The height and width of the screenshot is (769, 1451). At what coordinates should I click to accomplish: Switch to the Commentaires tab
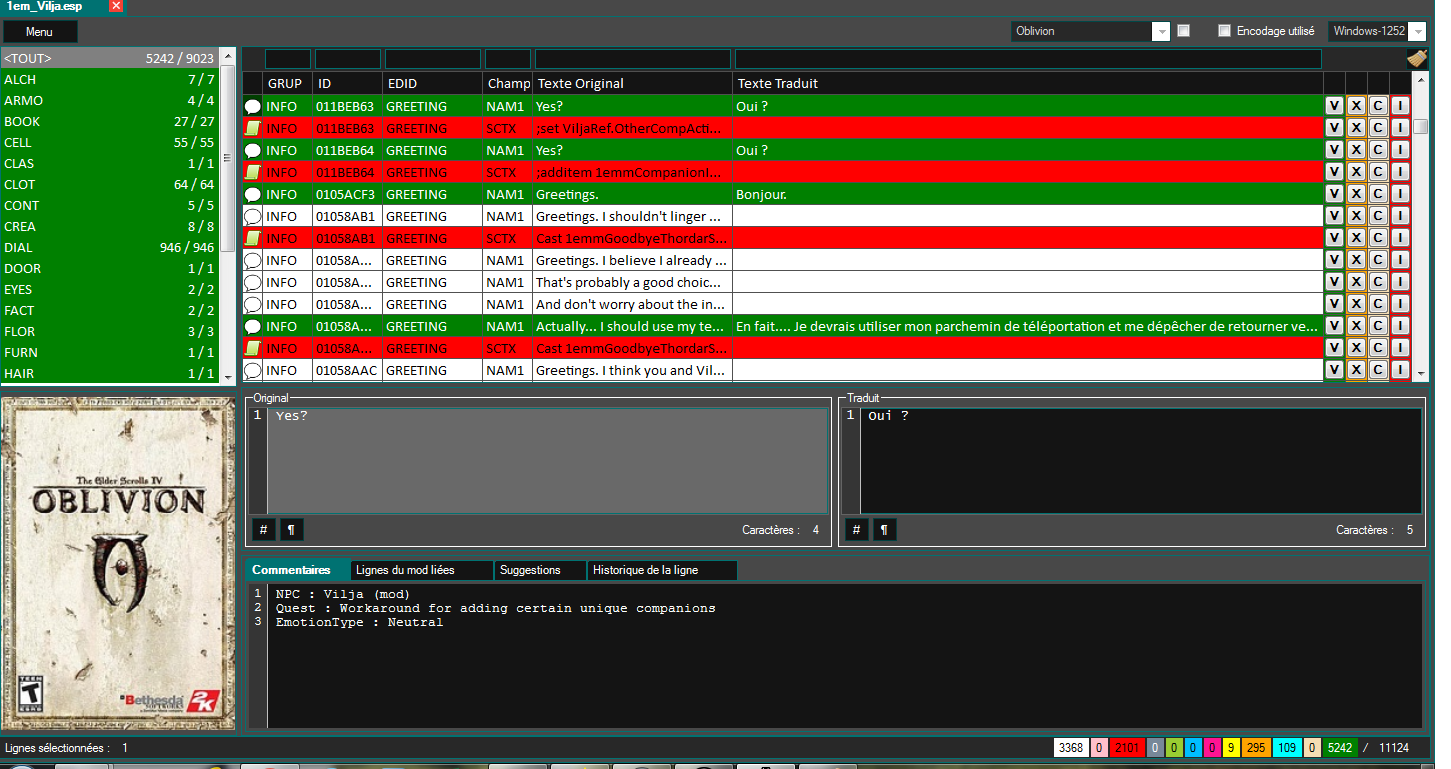point(297,570)
